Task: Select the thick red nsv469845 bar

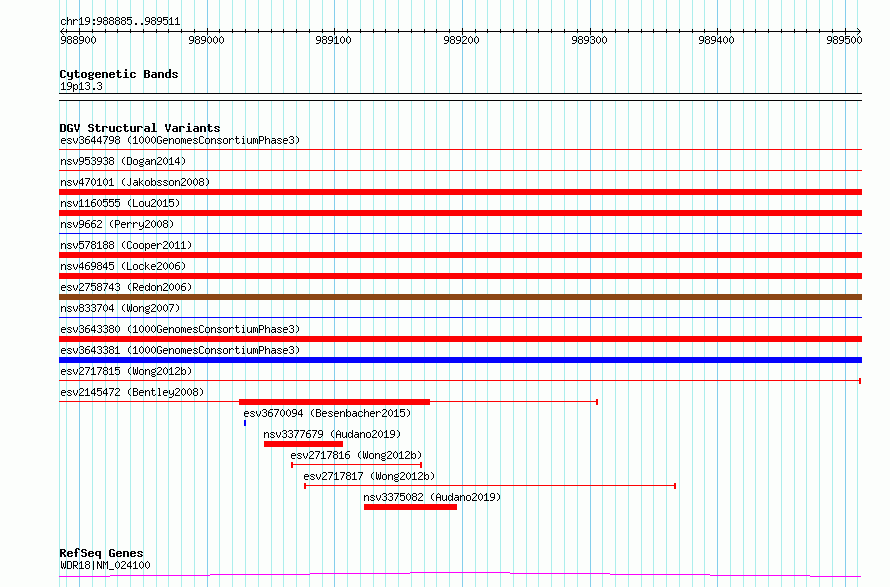Action: tap(460, 276)
